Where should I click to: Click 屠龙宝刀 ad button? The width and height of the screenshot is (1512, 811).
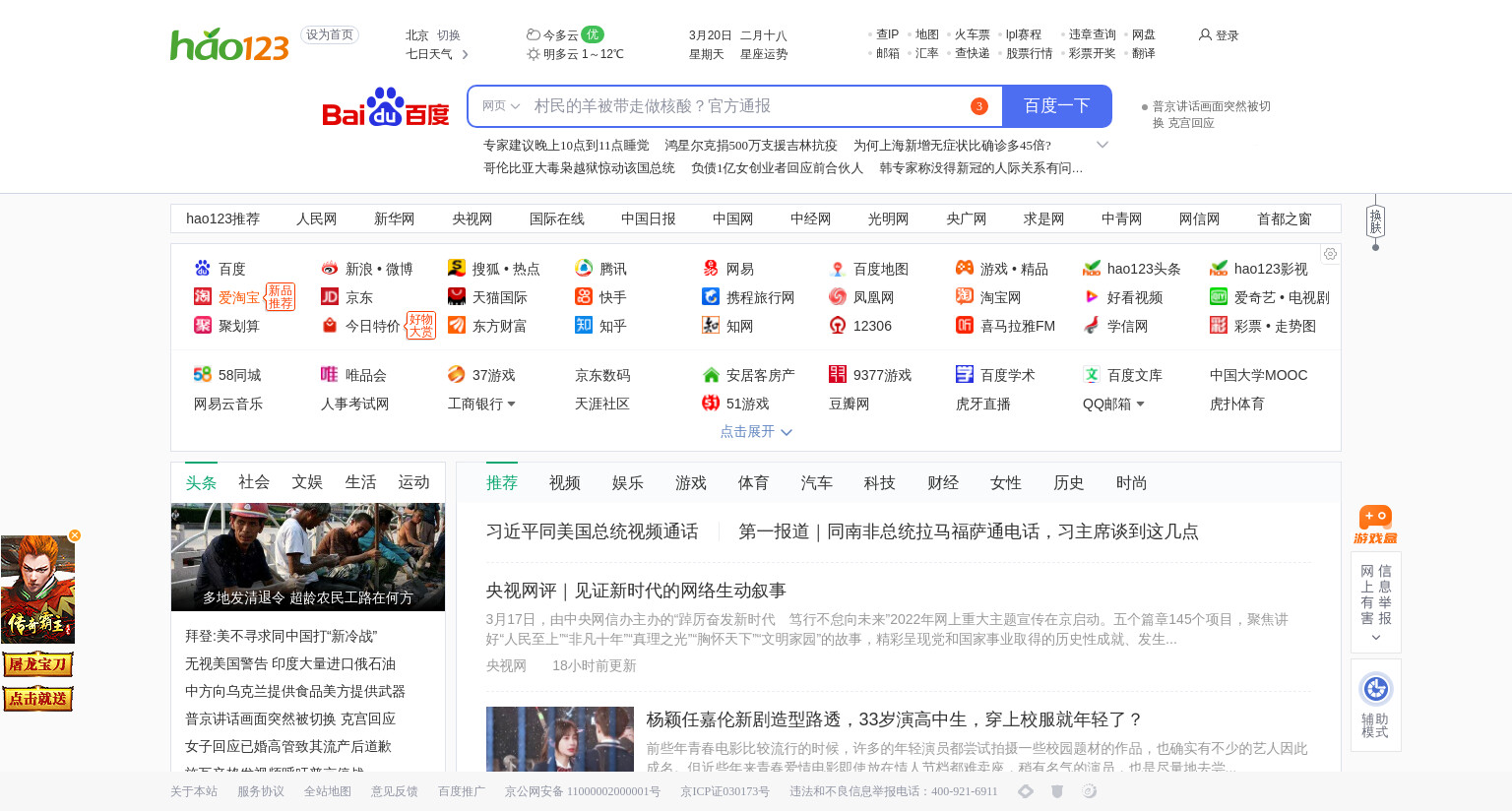(37, 664)
